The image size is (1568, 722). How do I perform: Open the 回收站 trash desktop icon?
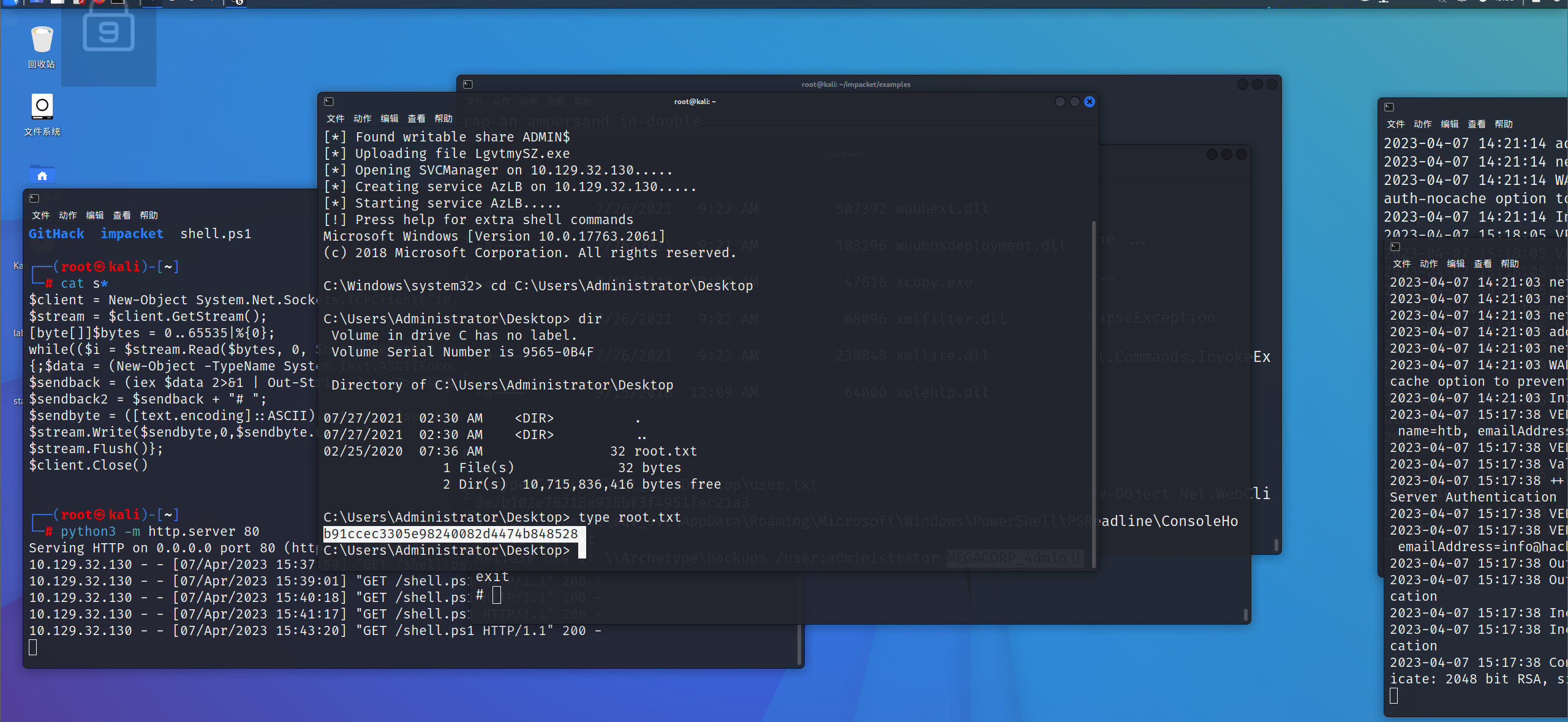click(42, 47)
